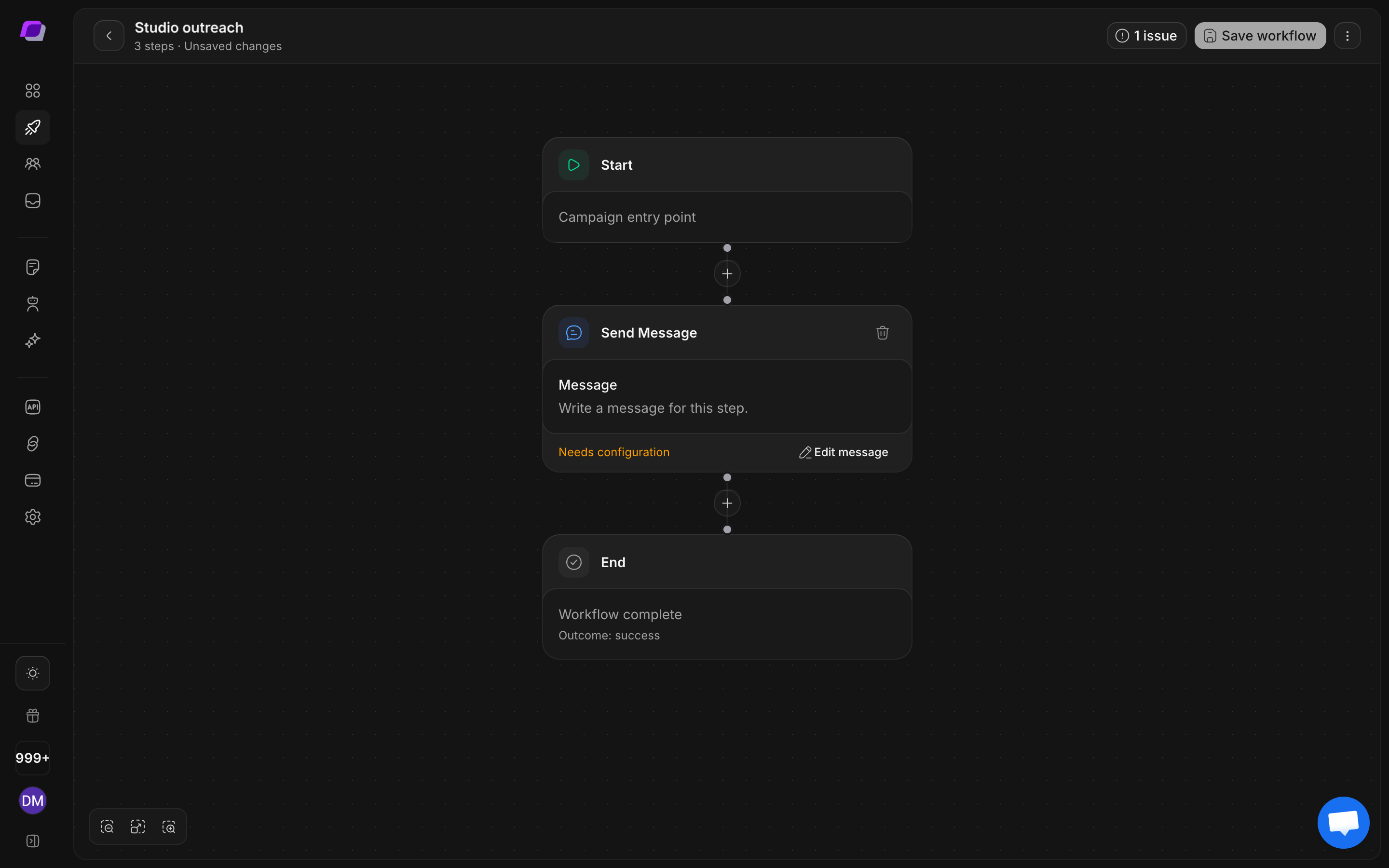1389x868 pixels.
Task: Click the Send Message node title
Action: 649,333
